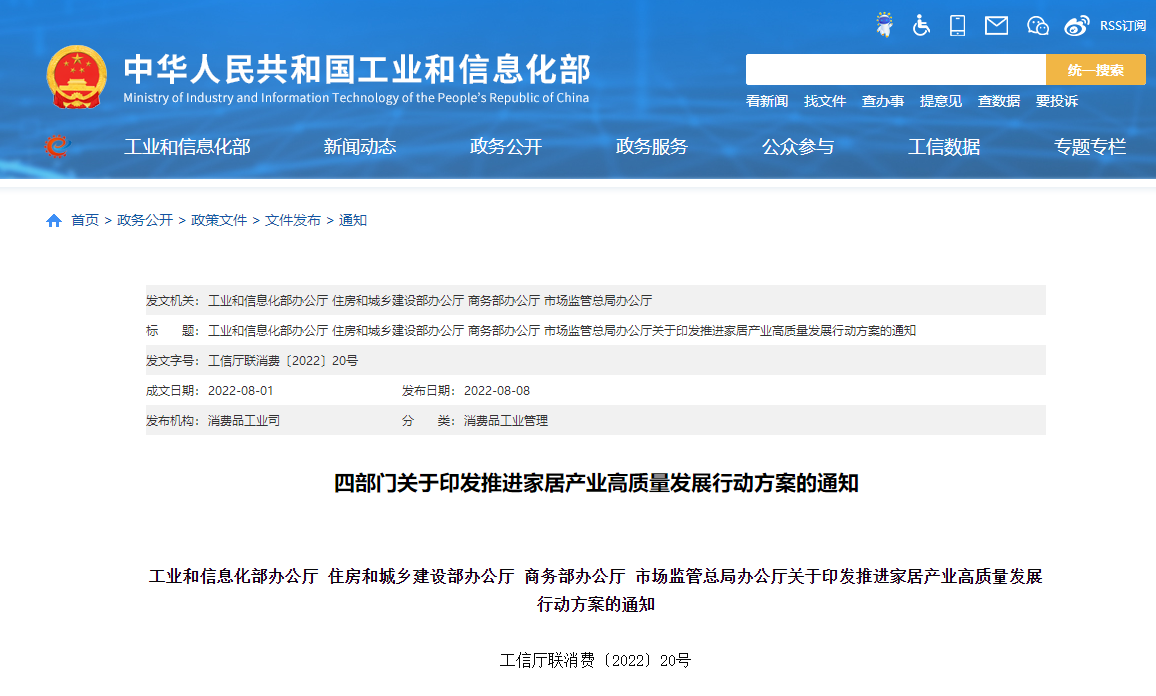
Task: Open the wheelchair accessibility mode icon
Action: click(921, 25)
